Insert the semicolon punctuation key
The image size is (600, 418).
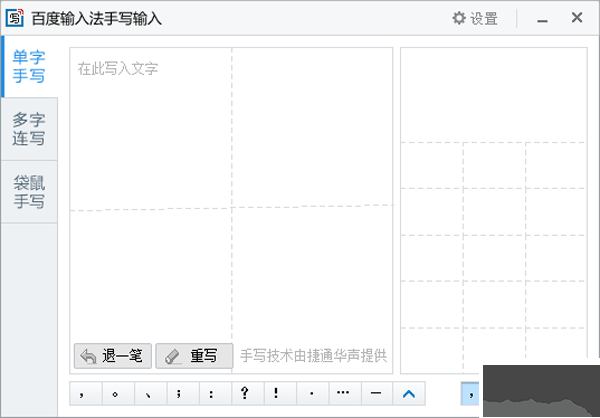pos(183,394)
